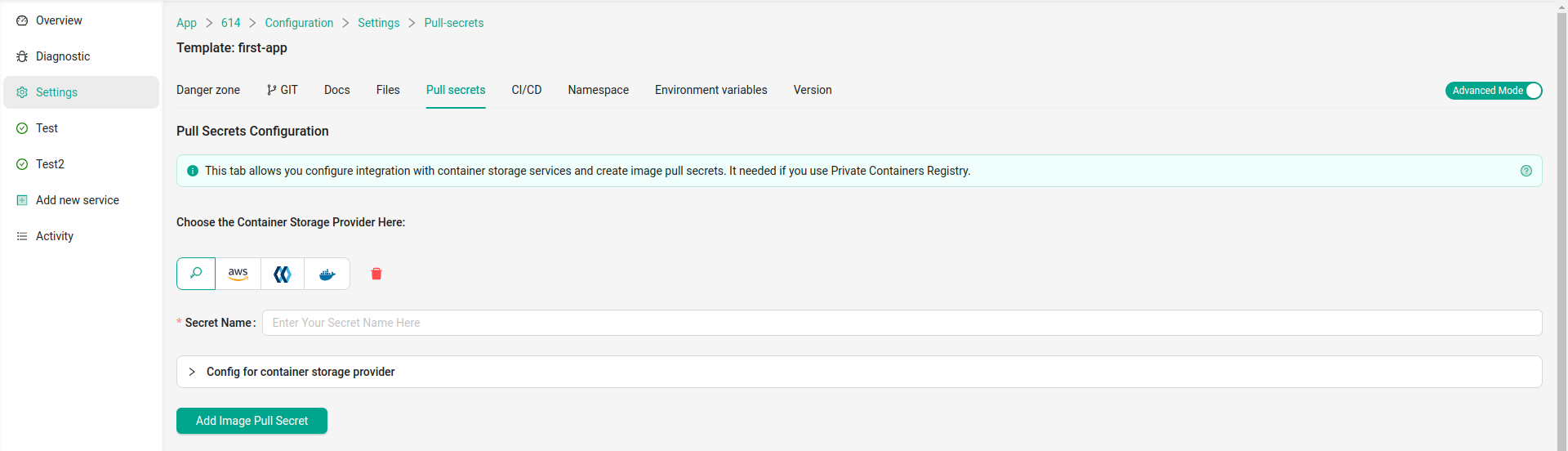The height and width of the screenshot is (451, 1568).
Task: Click the help question mark icon
Action: coord(1526,171)
